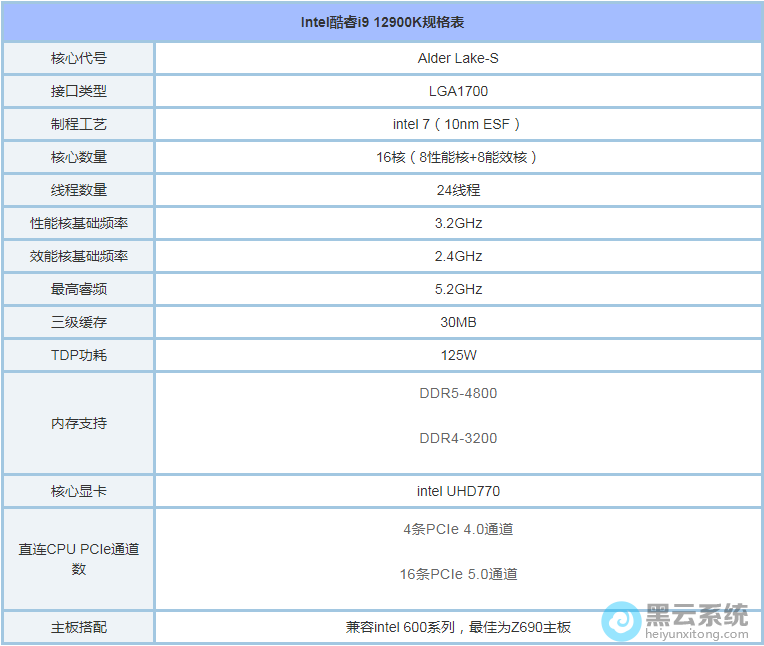The image size is (764, 646).
Task: Click the 制程工艺 row label
Action: coord(79,124)
